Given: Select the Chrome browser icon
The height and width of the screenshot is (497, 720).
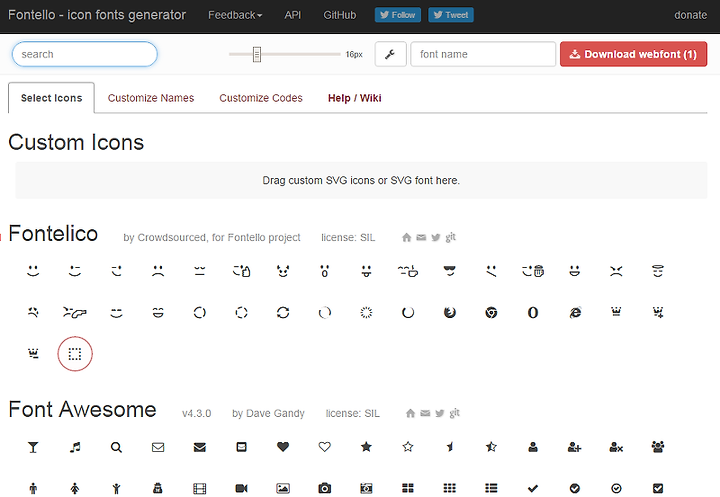Looking at the screenshot, I should [491, 313].
